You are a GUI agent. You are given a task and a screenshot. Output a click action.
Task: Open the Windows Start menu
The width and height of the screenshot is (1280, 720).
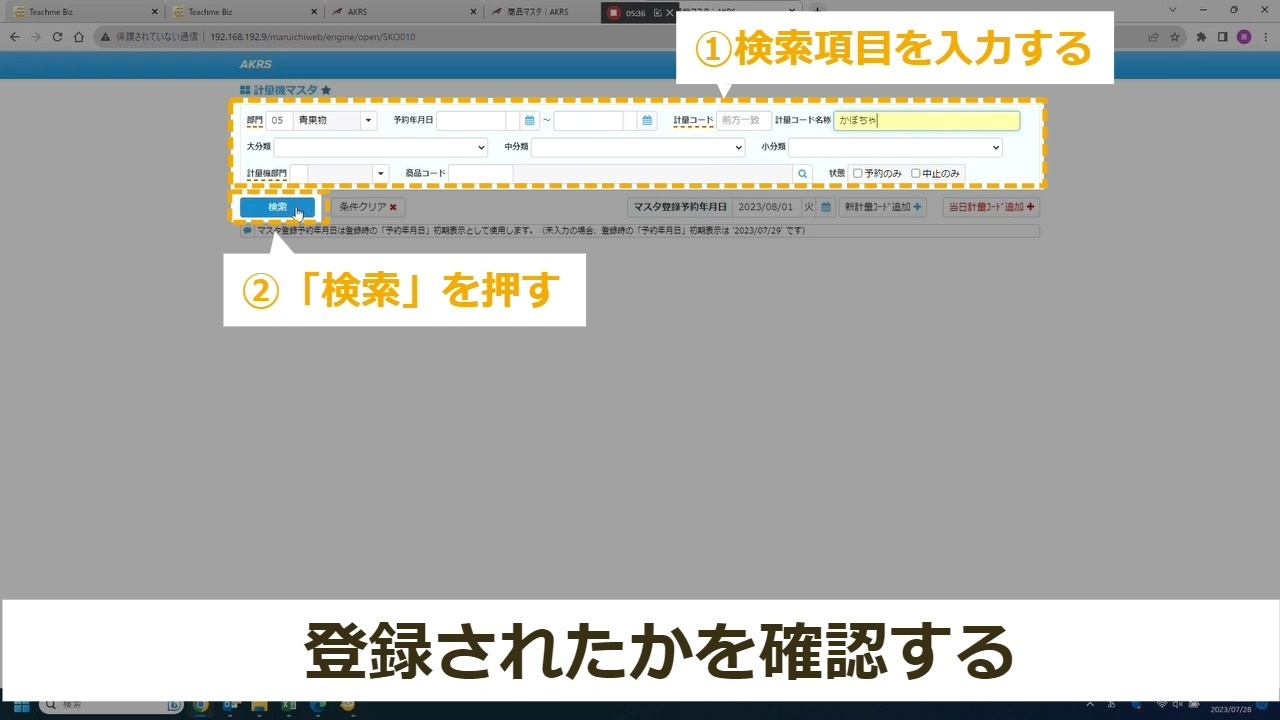(x=20, y=706)
